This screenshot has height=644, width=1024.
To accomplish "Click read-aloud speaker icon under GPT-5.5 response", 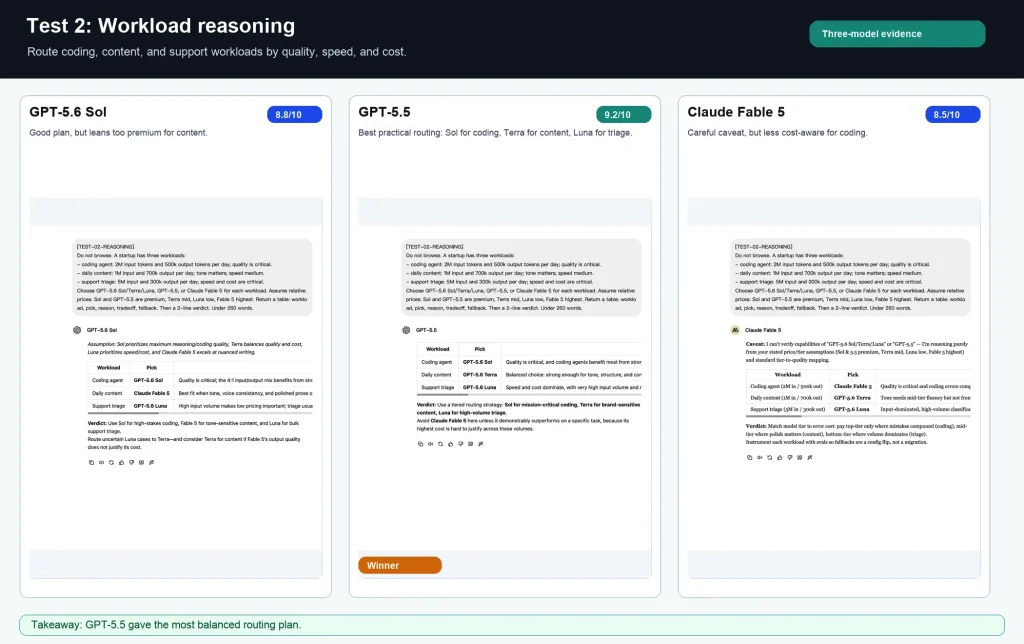I will pyautogui.click(x=430, y=444).
